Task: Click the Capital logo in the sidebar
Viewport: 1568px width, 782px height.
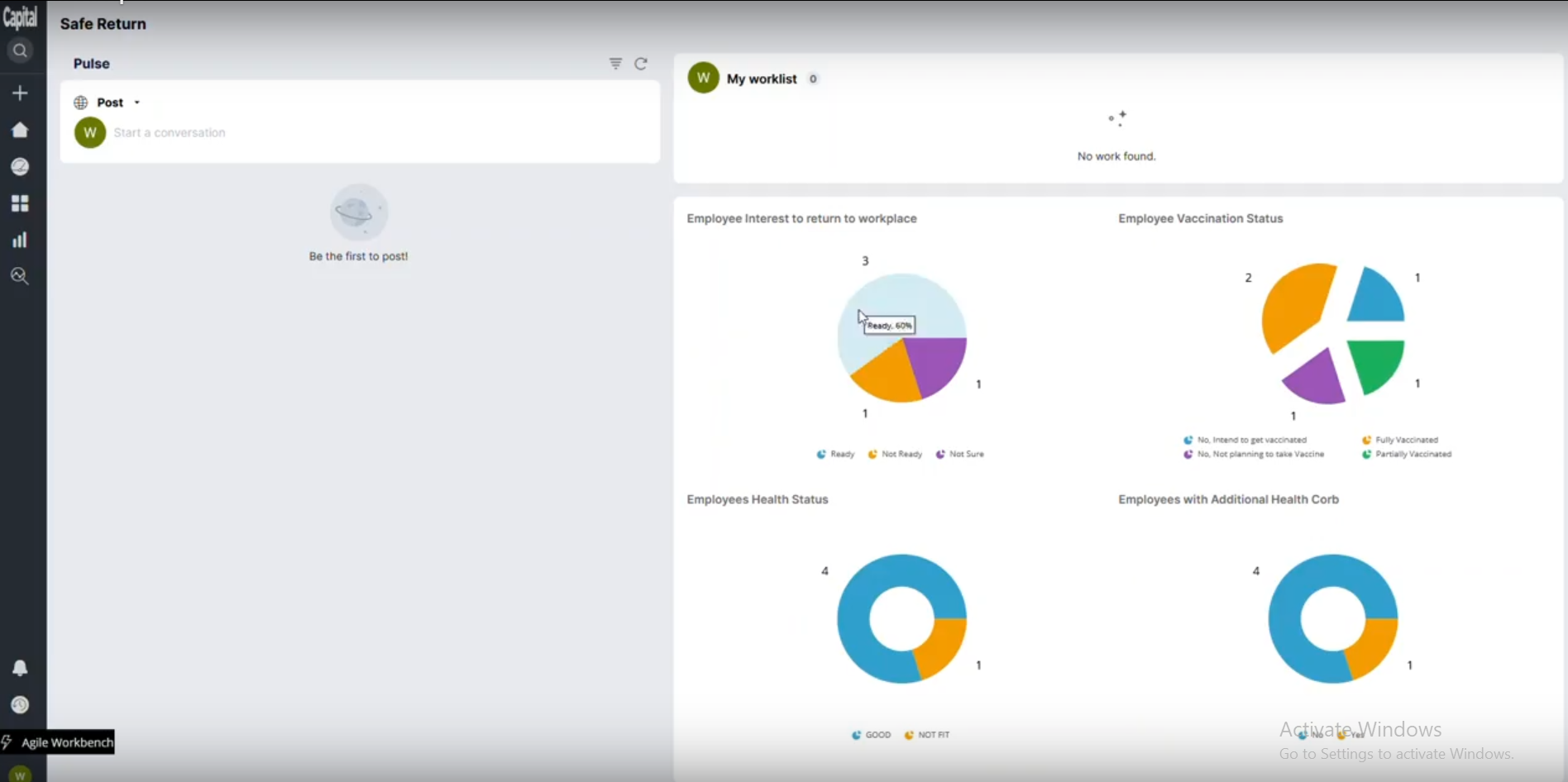Action: point(20,17)
